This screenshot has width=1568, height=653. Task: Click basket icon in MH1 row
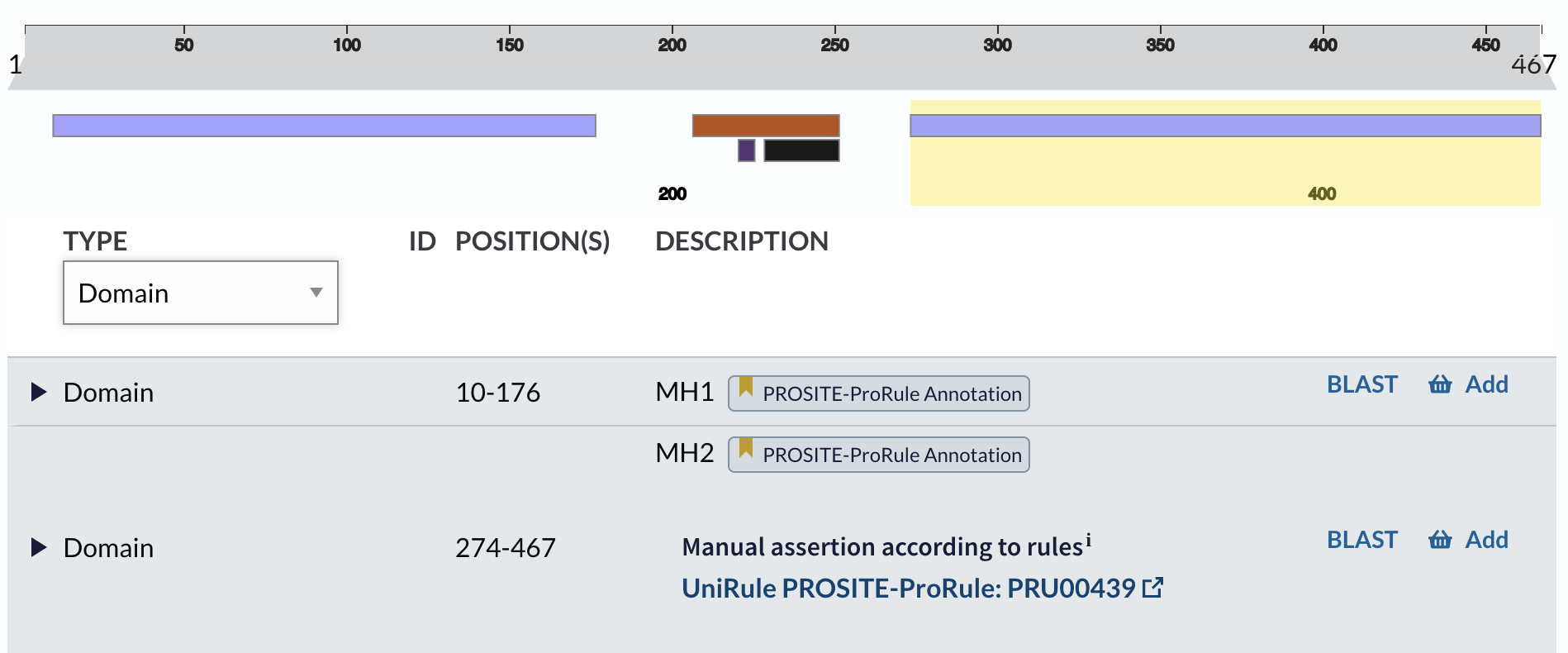[x=1440, y=384]
